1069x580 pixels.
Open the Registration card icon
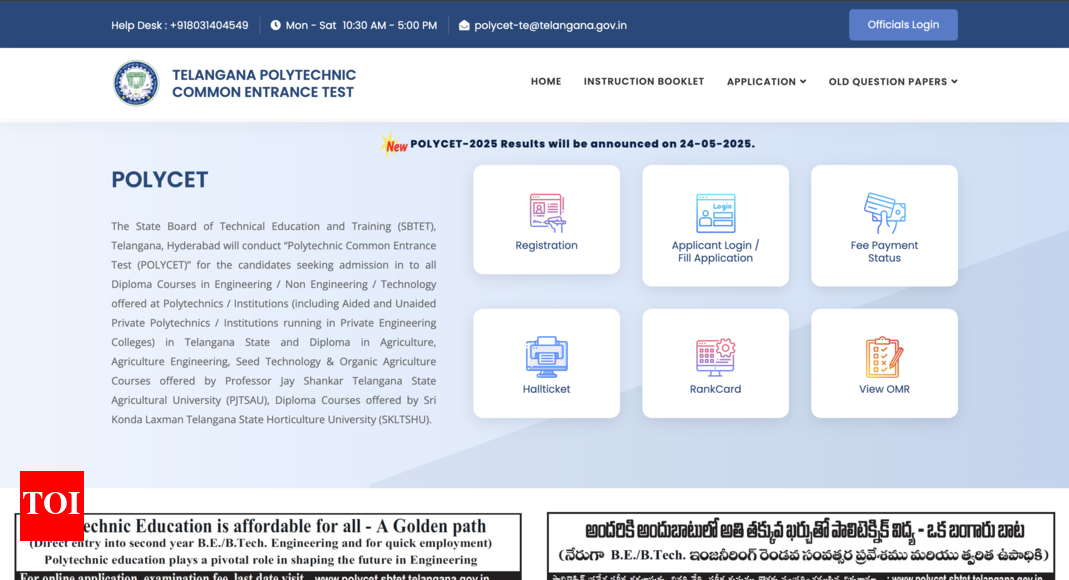(x=547, y=213)
